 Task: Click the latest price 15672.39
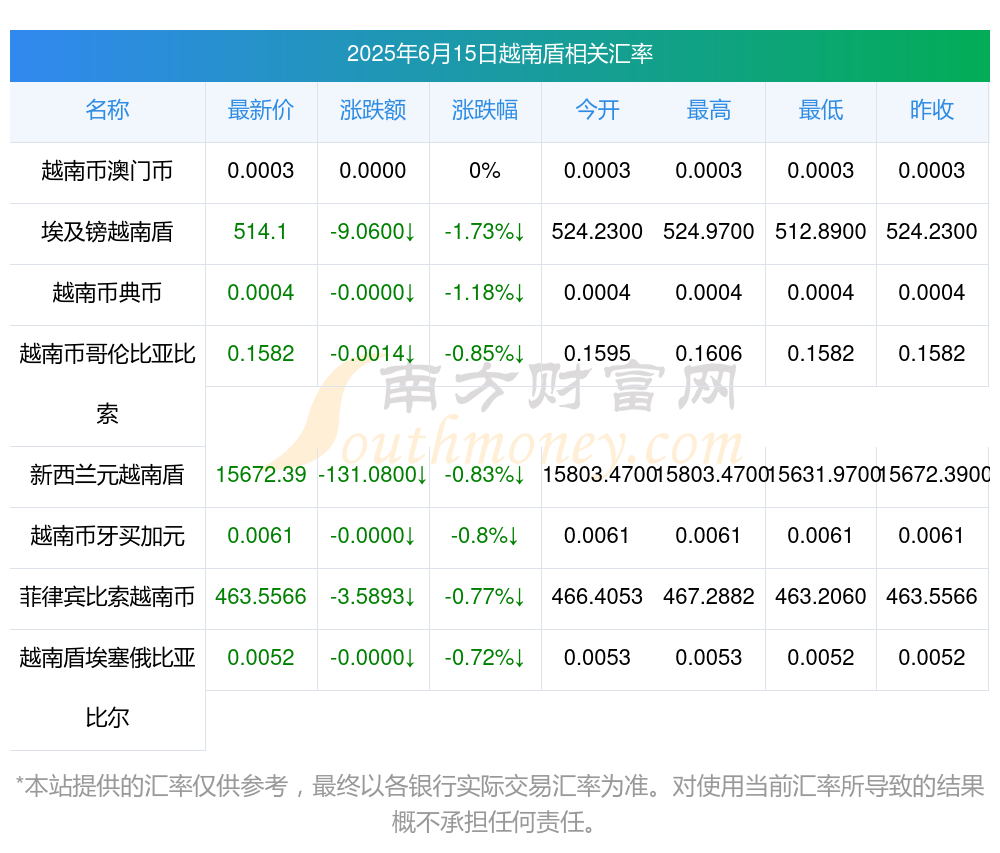click(261, 474)
